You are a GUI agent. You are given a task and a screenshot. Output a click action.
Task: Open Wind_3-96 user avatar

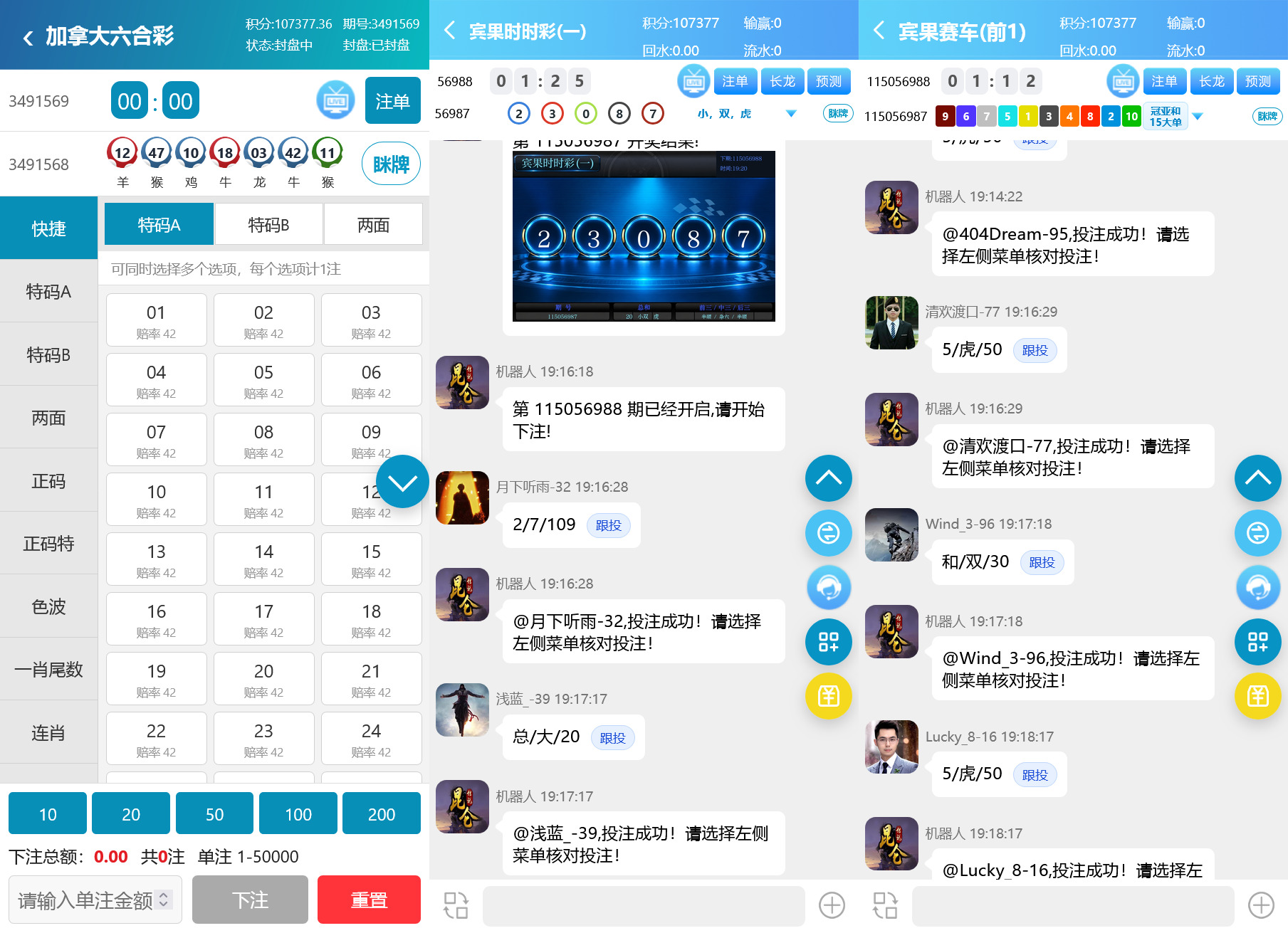click(891, 534)
